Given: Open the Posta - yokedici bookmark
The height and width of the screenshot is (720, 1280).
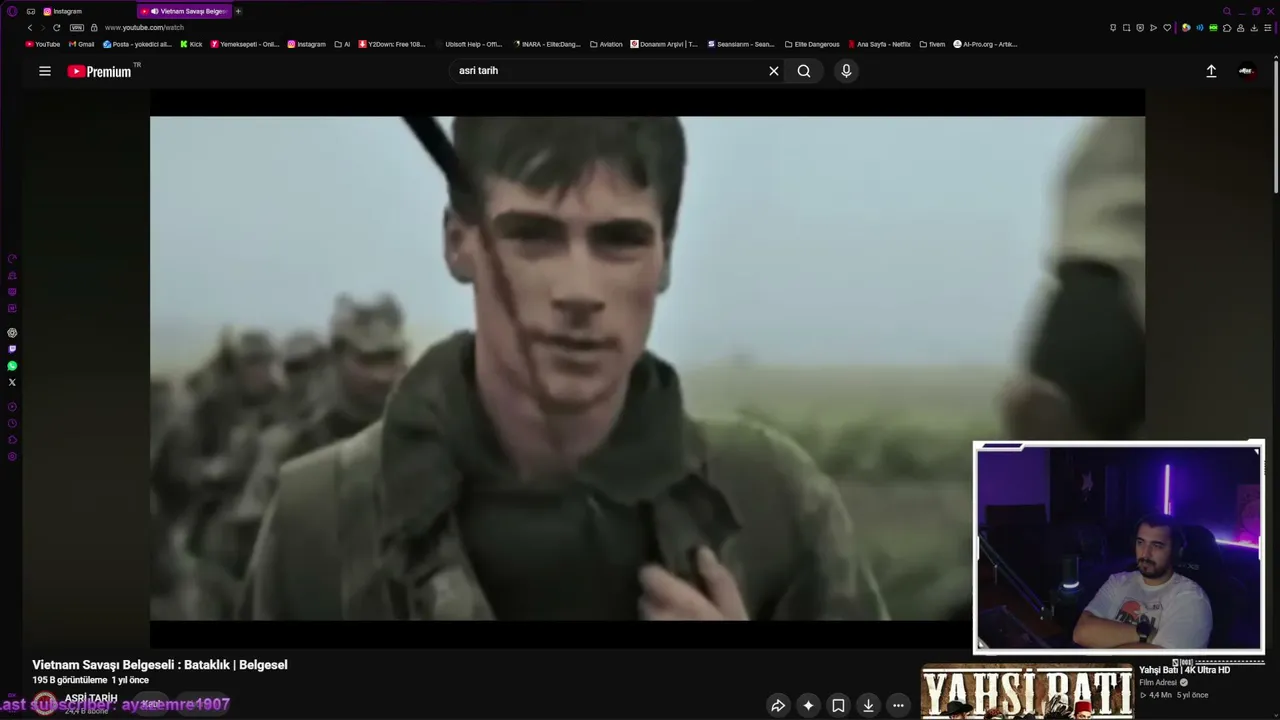Looking at the screenshot, I should (x=138, y=44).
